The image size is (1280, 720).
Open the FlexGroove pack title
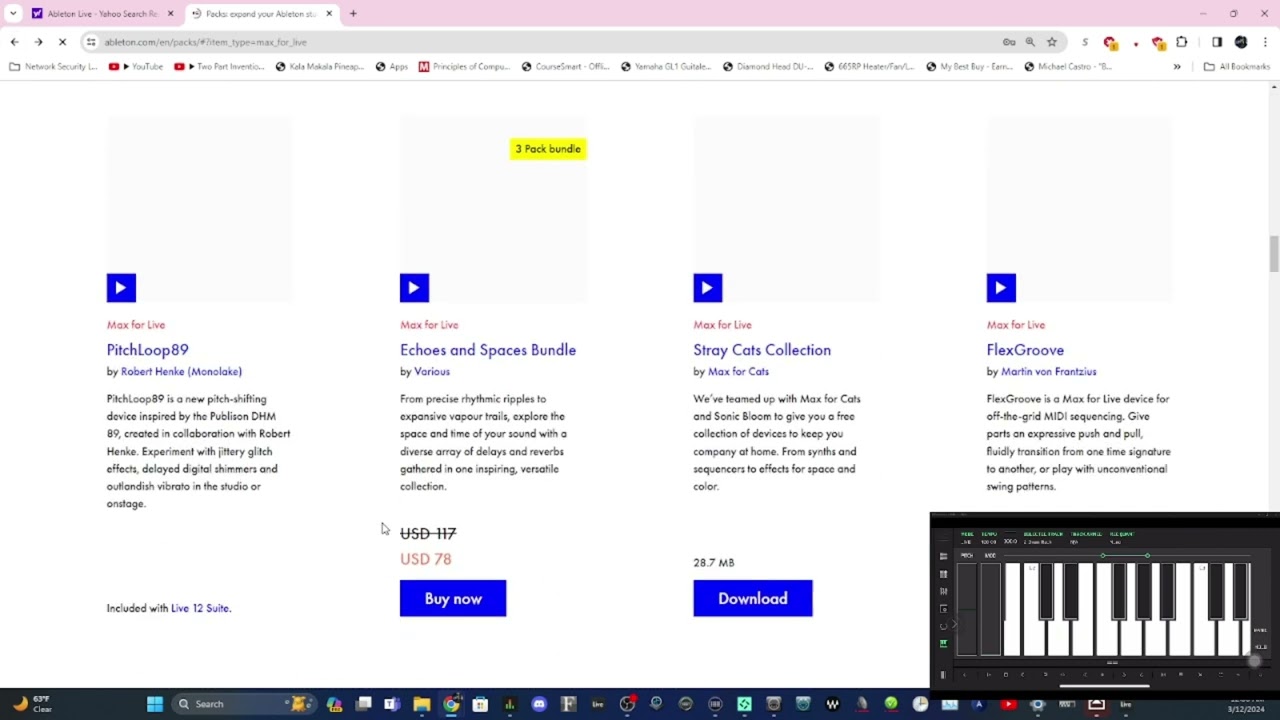tap(1025, 350)
